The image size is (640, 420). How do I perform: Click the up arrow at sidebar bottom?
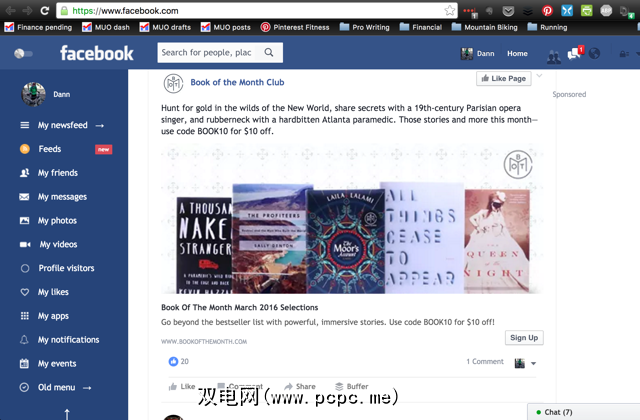[67, 414]
